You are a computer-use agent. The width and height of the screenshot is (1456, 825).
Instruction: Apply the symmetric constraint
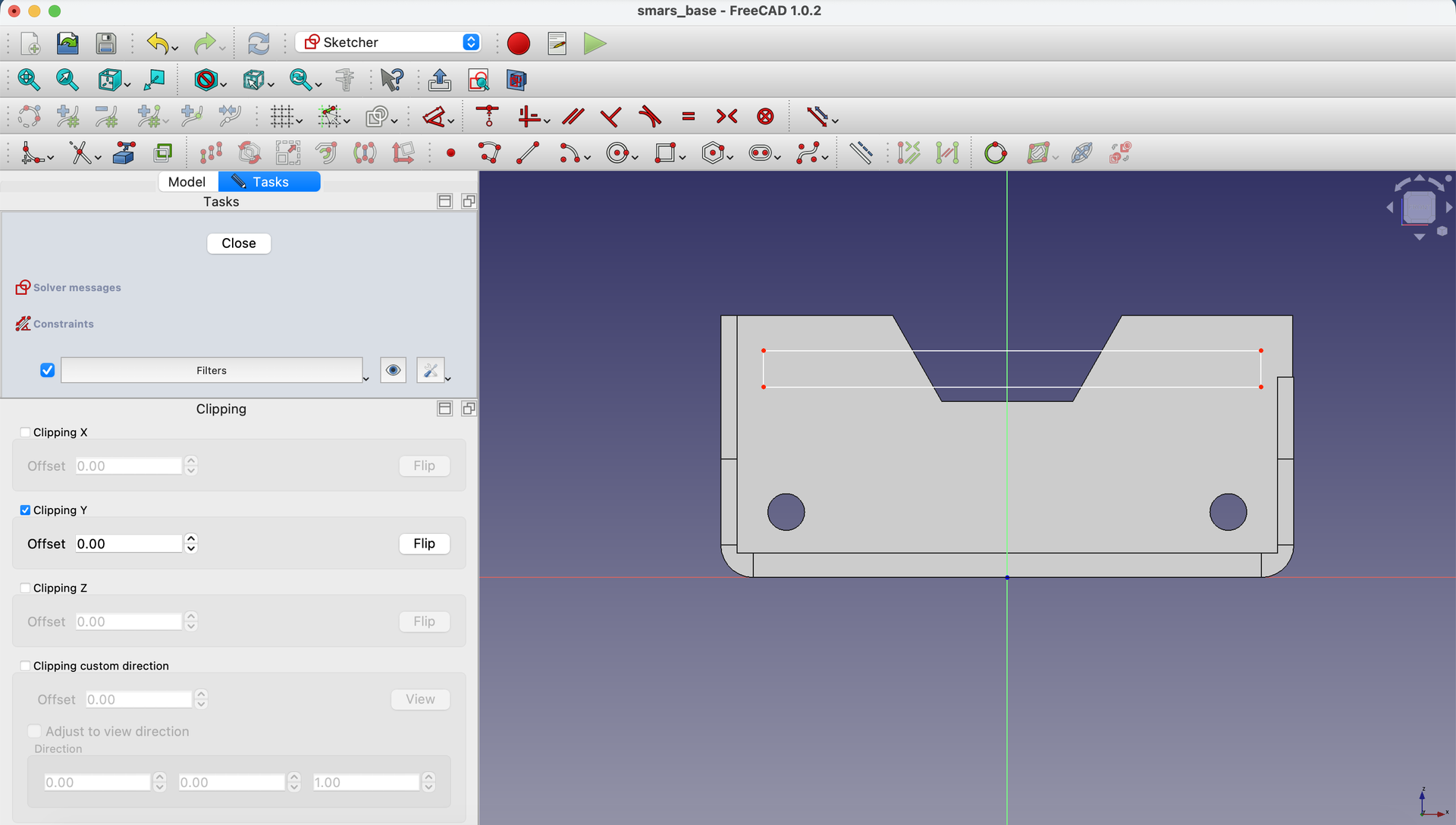click(x=726, y=117)
